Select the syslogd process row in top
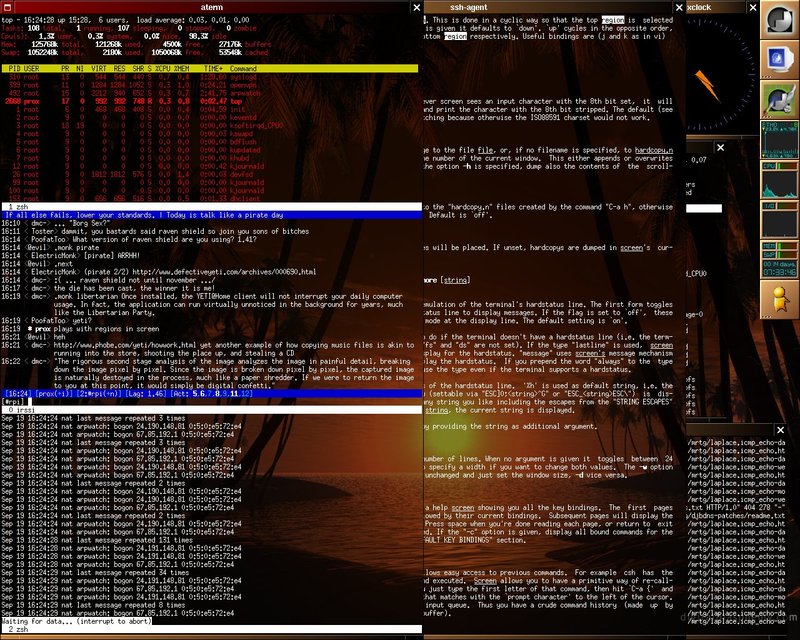Screen dimensions: 800x640 coord(133,77)
